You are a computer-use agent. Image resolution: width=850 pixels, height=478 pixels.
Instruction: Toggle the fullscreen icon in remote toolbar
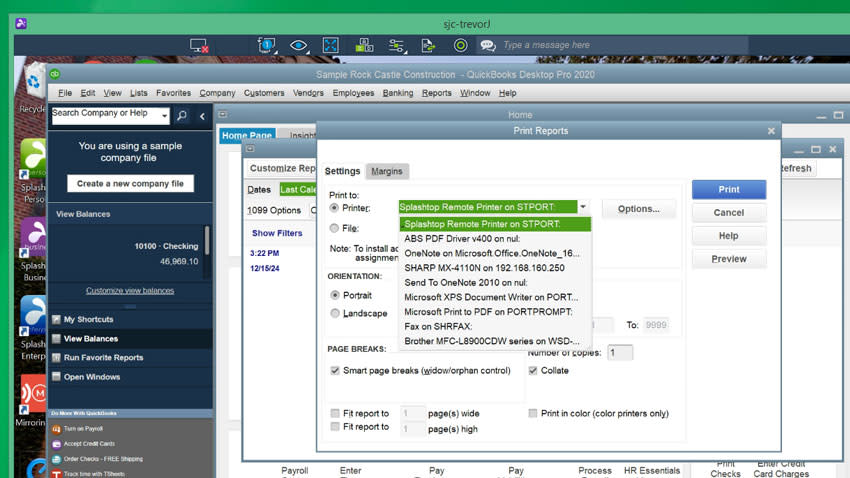point(330,45)
